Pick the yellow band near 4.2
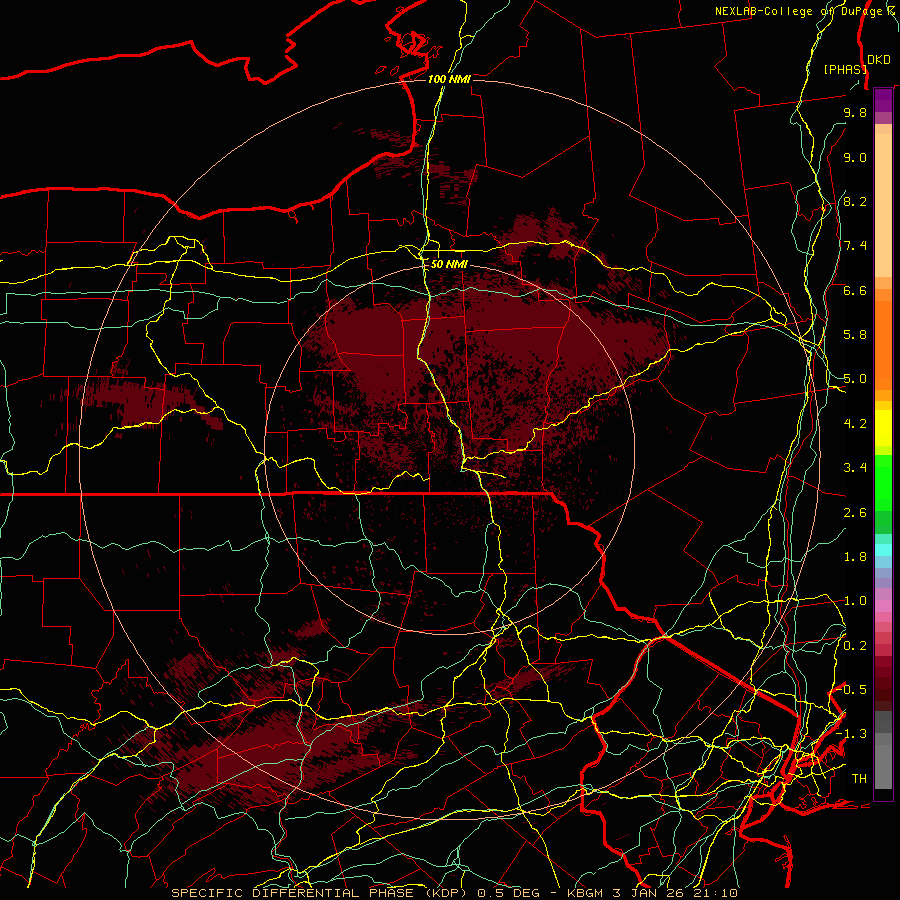900x900 pixels. (883, 428)
